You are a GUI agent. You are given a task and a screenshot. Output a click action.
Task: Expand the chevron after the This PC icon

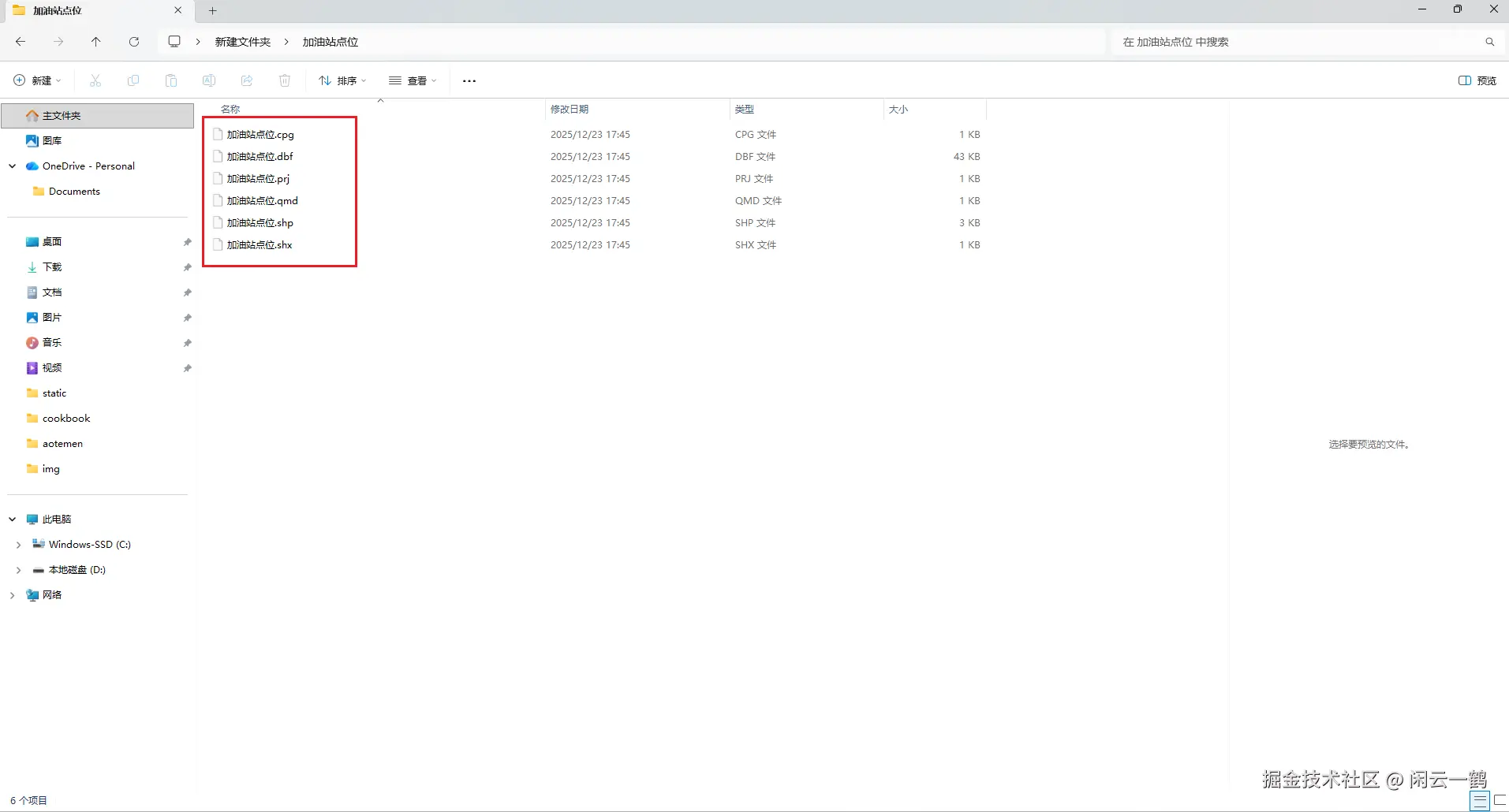click(x=198, y=42)
